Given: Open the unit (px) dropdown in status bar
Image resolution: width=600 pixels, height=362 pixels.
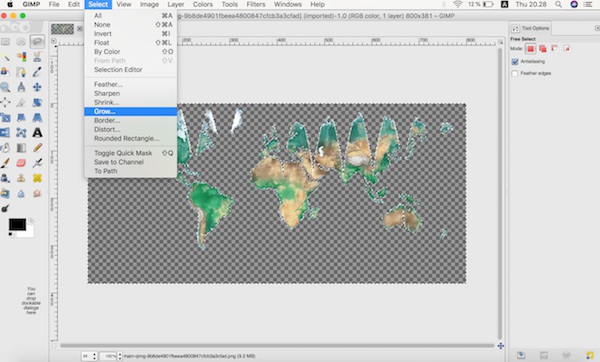Looking at the screenshot, I should 90,356.
